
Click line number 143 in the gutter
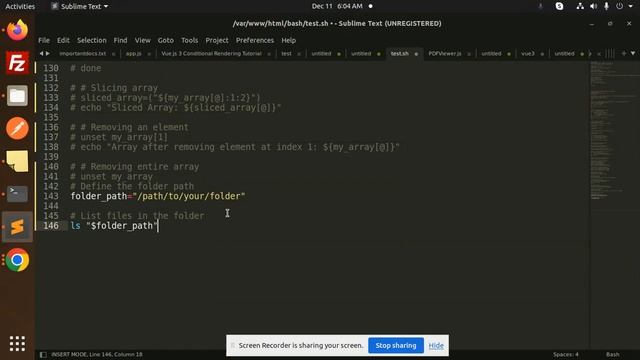(51, 196)
